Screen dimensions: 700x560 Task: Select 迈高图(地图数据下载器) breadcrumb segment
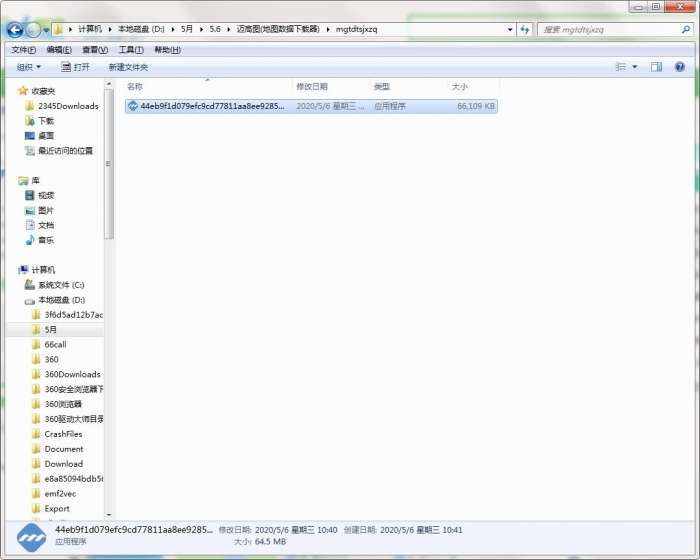pyautogui.click(x=278, y=29)
